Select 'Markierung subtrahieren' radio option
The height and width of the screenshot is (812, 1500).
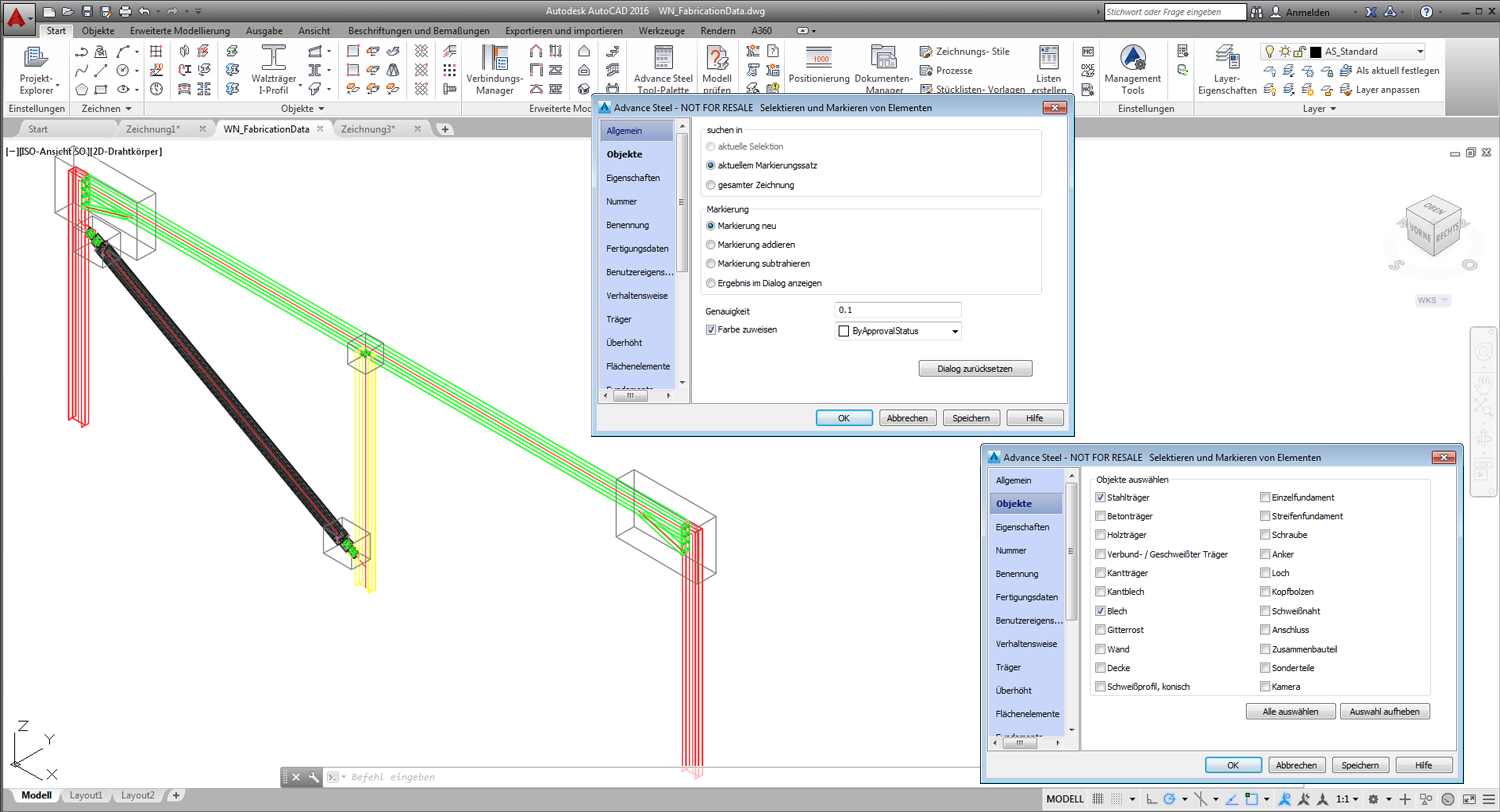coord(711,263)
